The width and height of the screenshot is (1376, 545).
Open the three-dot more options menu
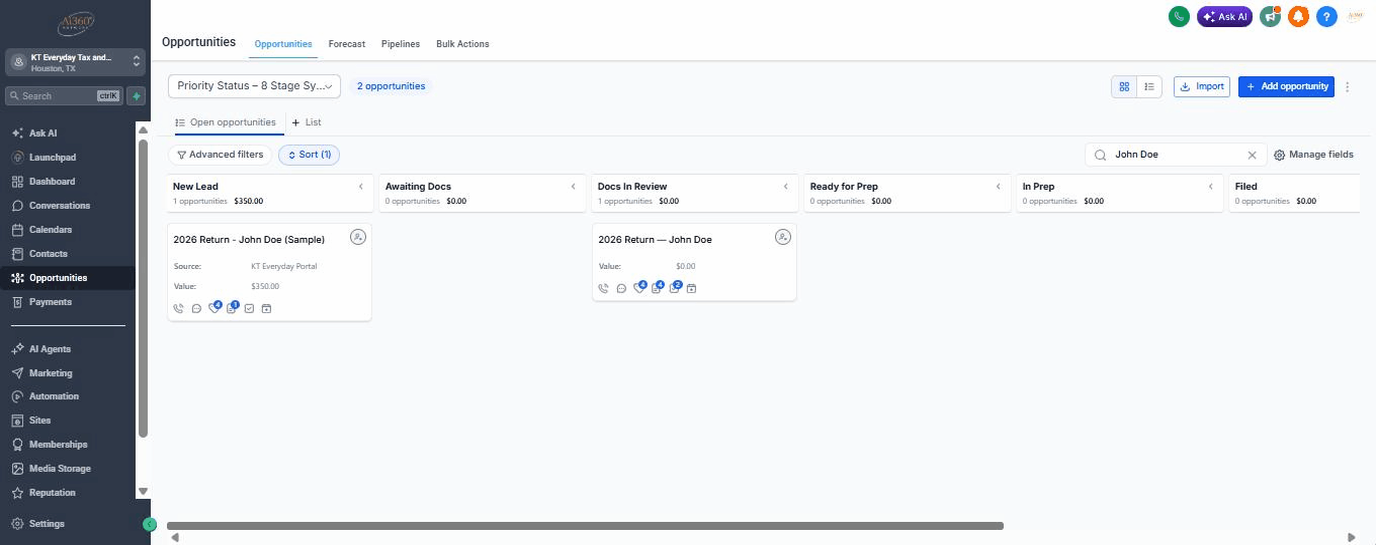1347,87
